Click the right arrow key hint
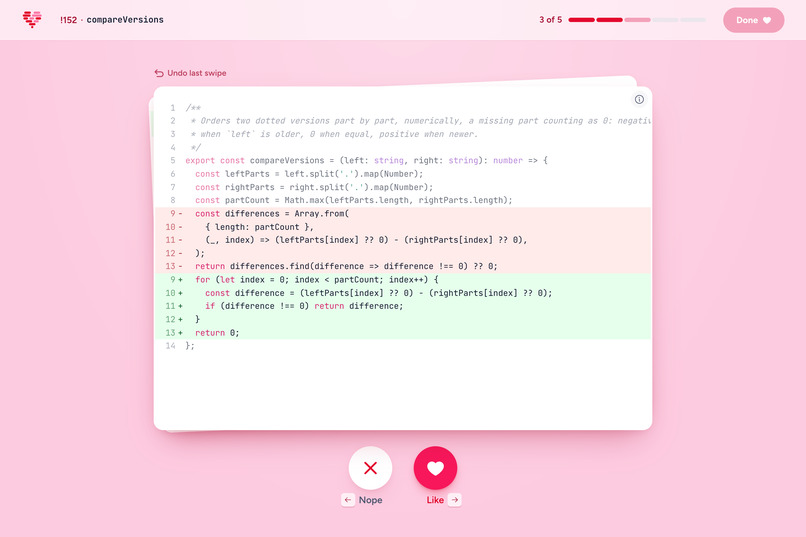 pos(454,499)
